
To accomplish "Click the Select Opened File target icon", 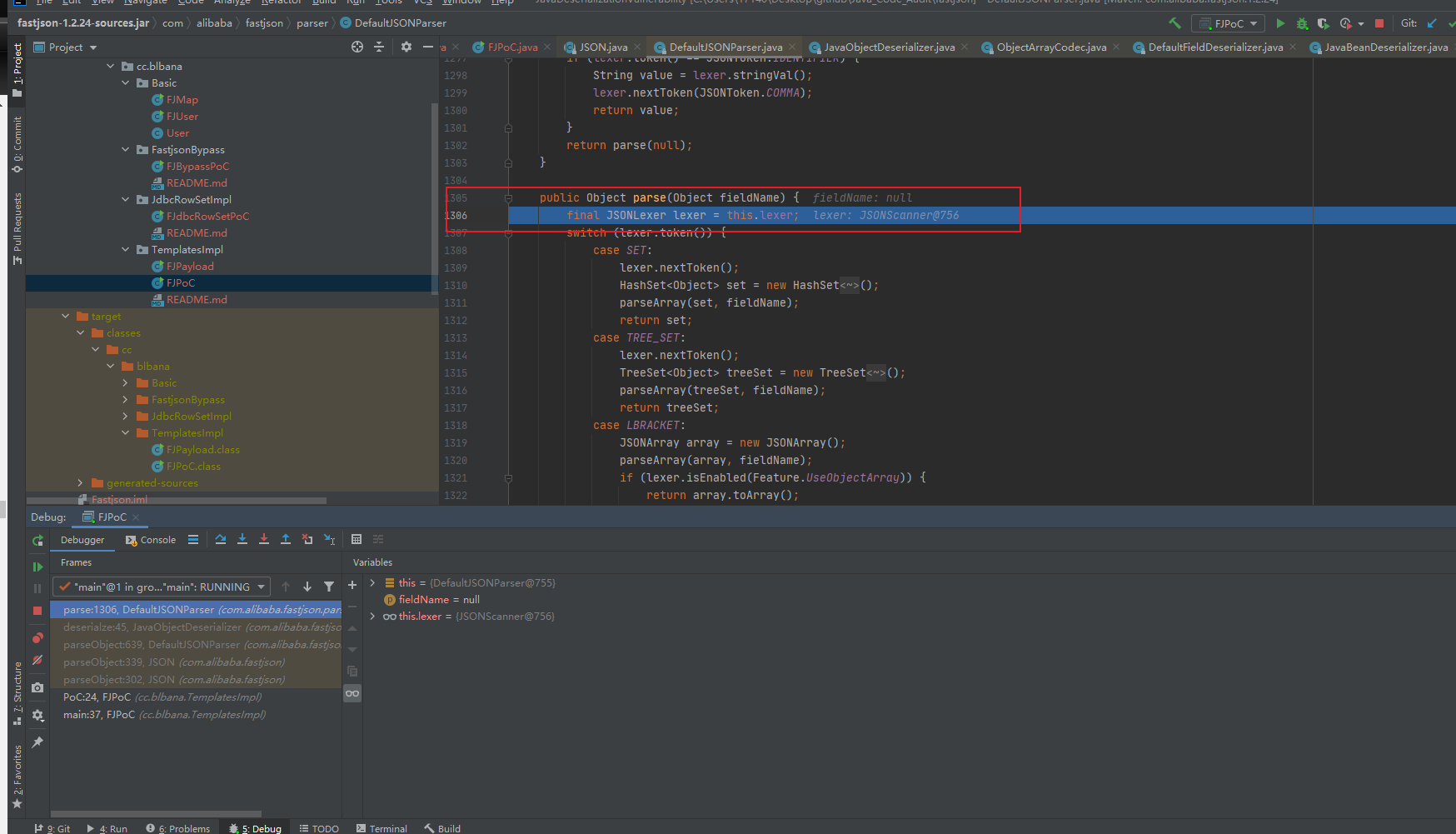I will [x=357, y=47].
